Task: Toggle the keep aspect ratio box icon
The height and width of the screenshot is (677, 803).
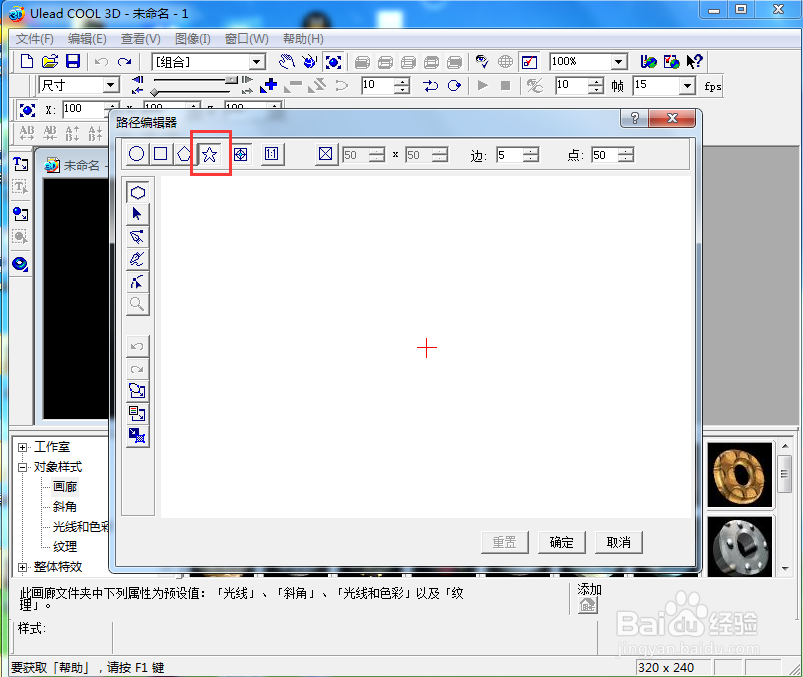Action: (325, 154)
